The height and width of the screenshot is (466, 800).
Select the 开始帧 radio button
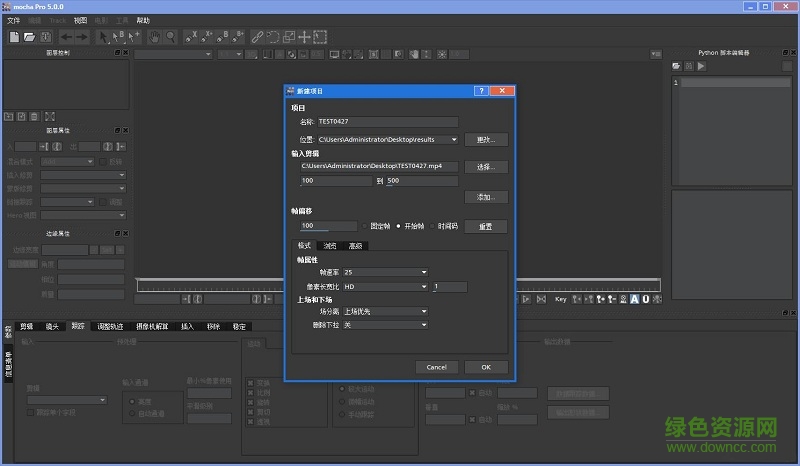(x=398, y=226)
